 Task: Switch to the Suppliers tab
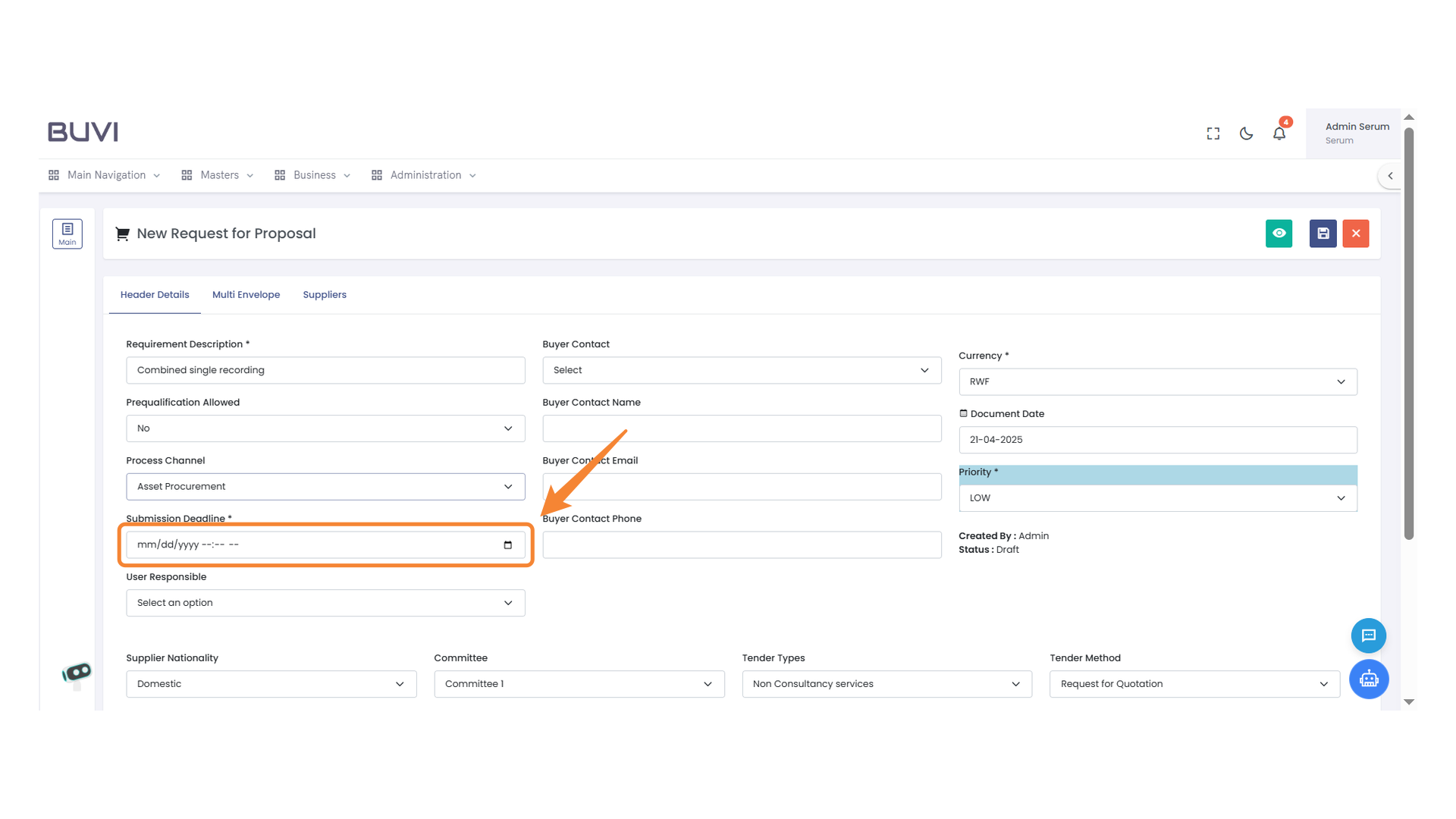325,295
